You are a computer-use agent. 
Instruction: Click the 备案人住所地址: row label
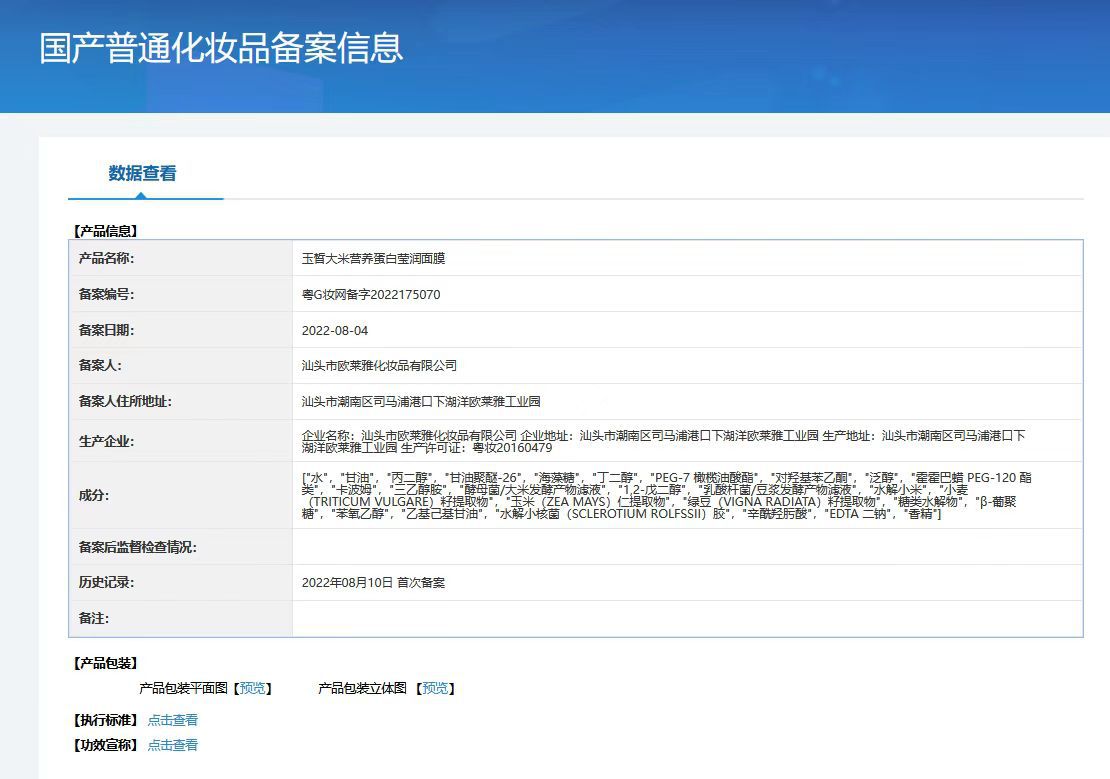(x=125, y=402)
